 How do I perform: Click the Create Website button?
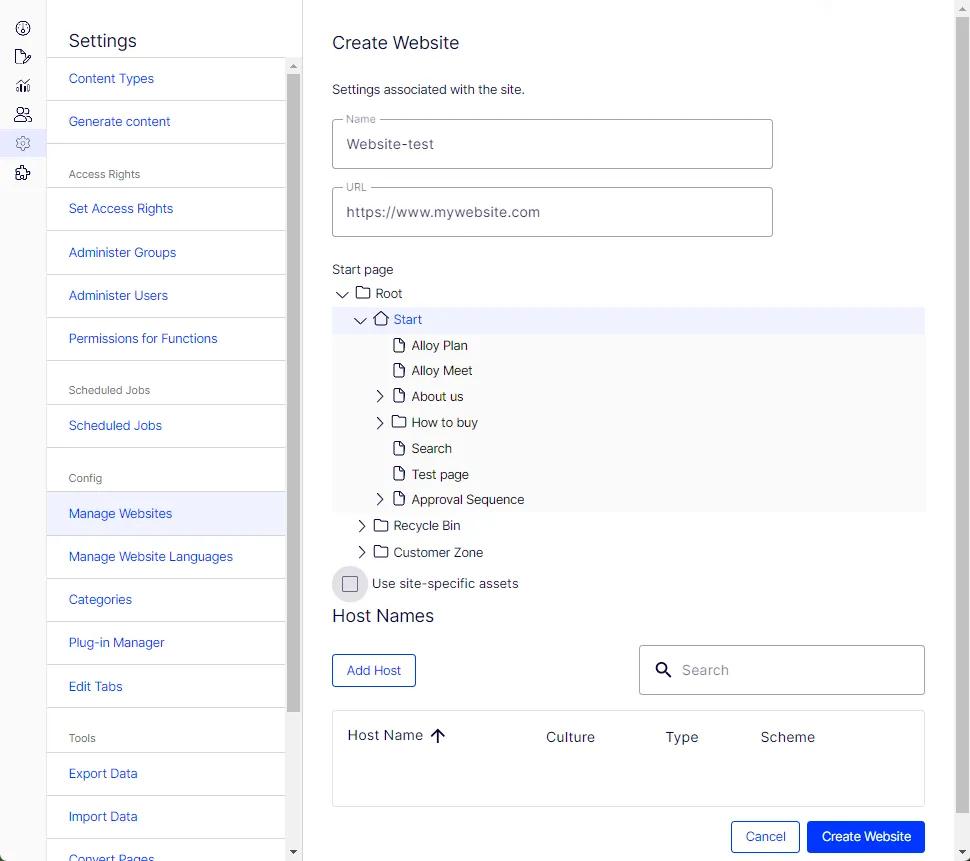866,837
